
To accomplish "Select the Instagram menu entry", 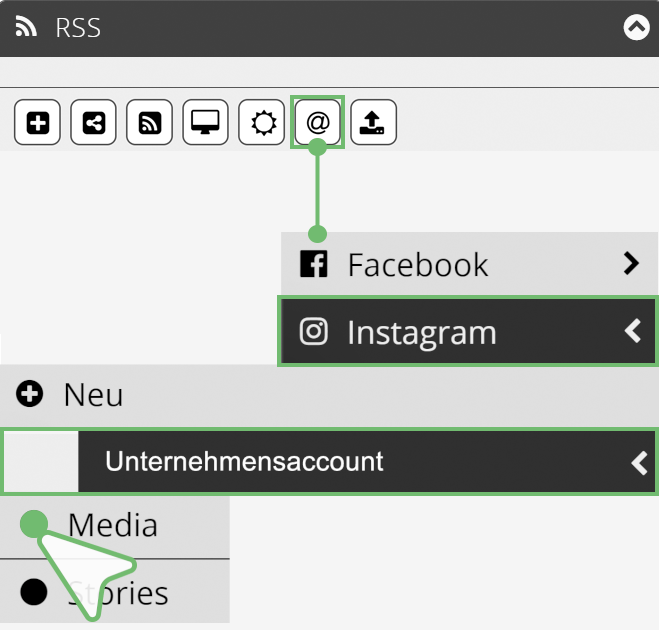I will pos(421,332).
